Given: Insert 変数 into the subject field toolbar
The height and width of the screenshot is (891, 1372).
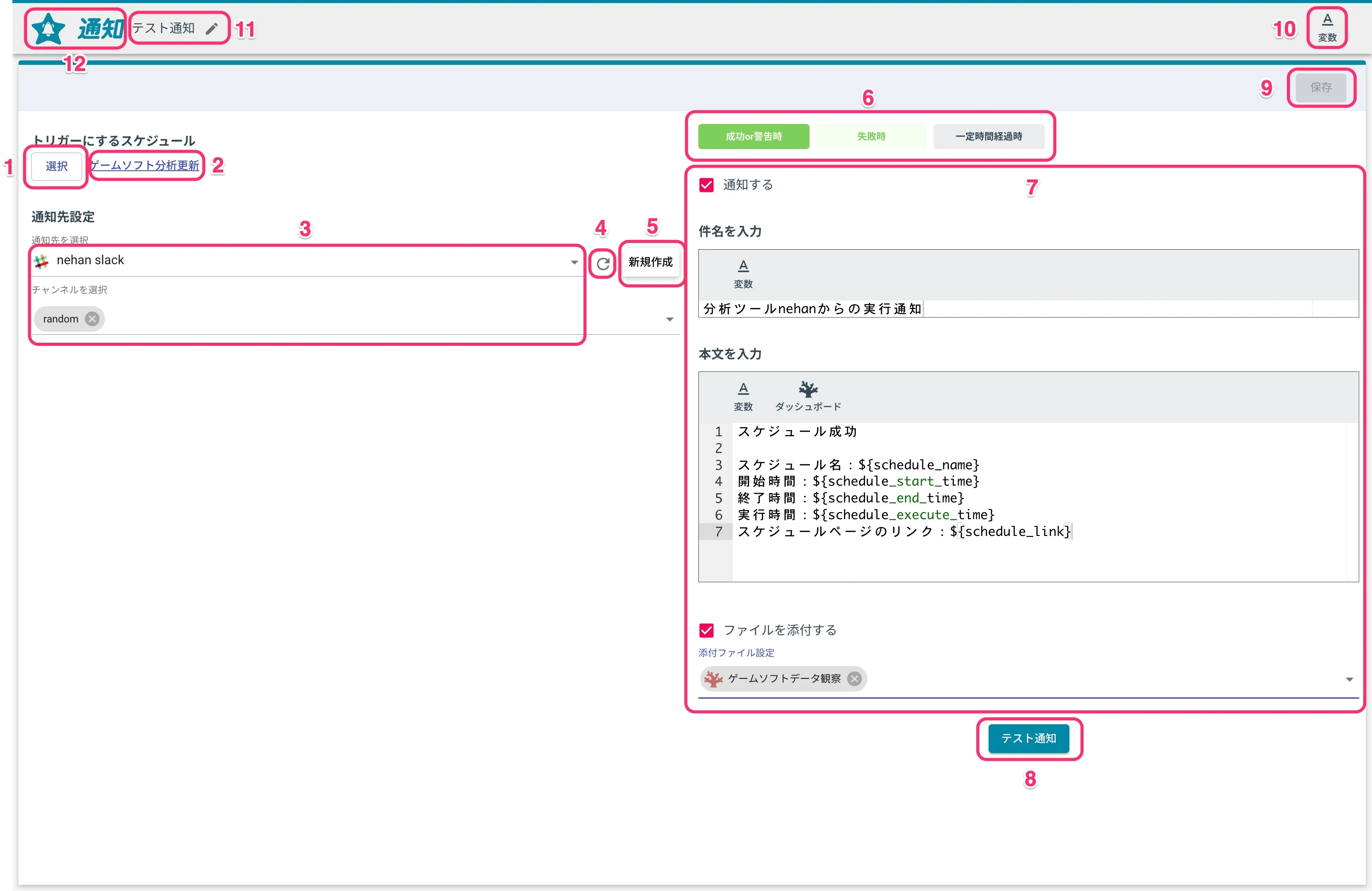Looking at the screenshot, I should click(743, 274).
